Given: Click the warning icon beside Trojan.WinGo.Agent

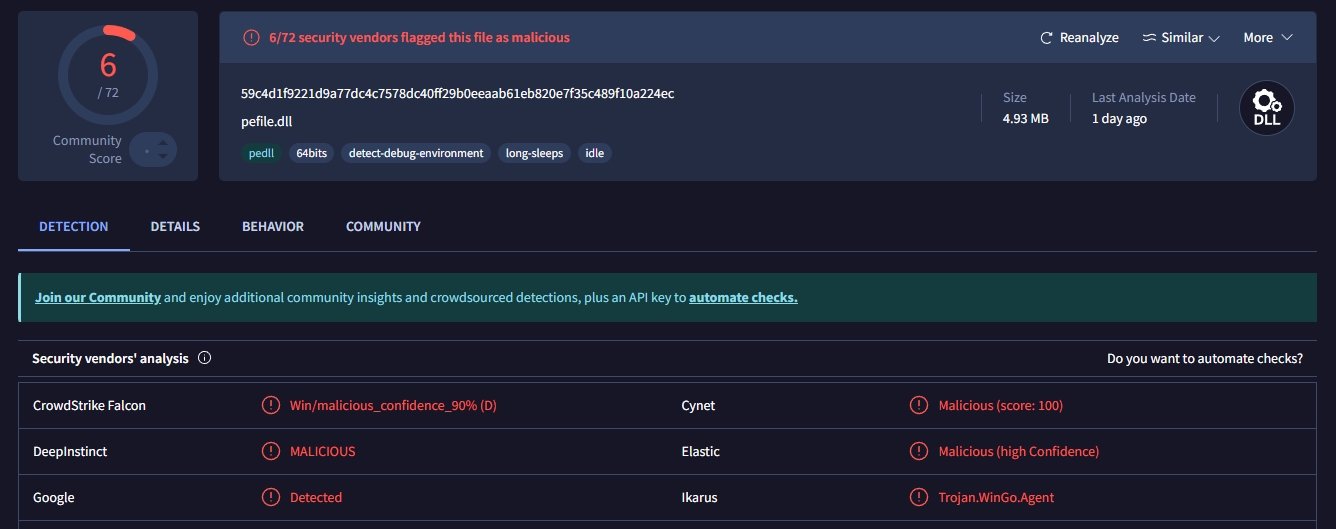Looking at the screenshot, I should click(x=919, y=498).
